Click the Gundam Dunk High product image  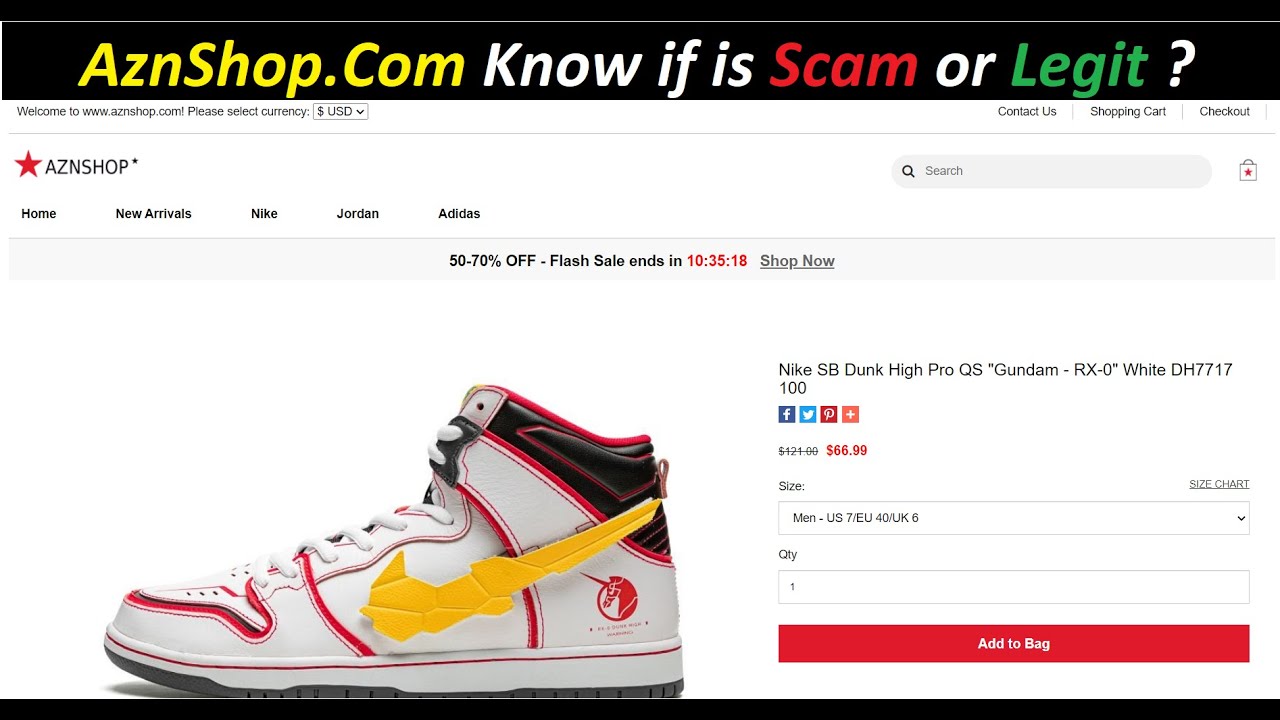coord(394,540)
